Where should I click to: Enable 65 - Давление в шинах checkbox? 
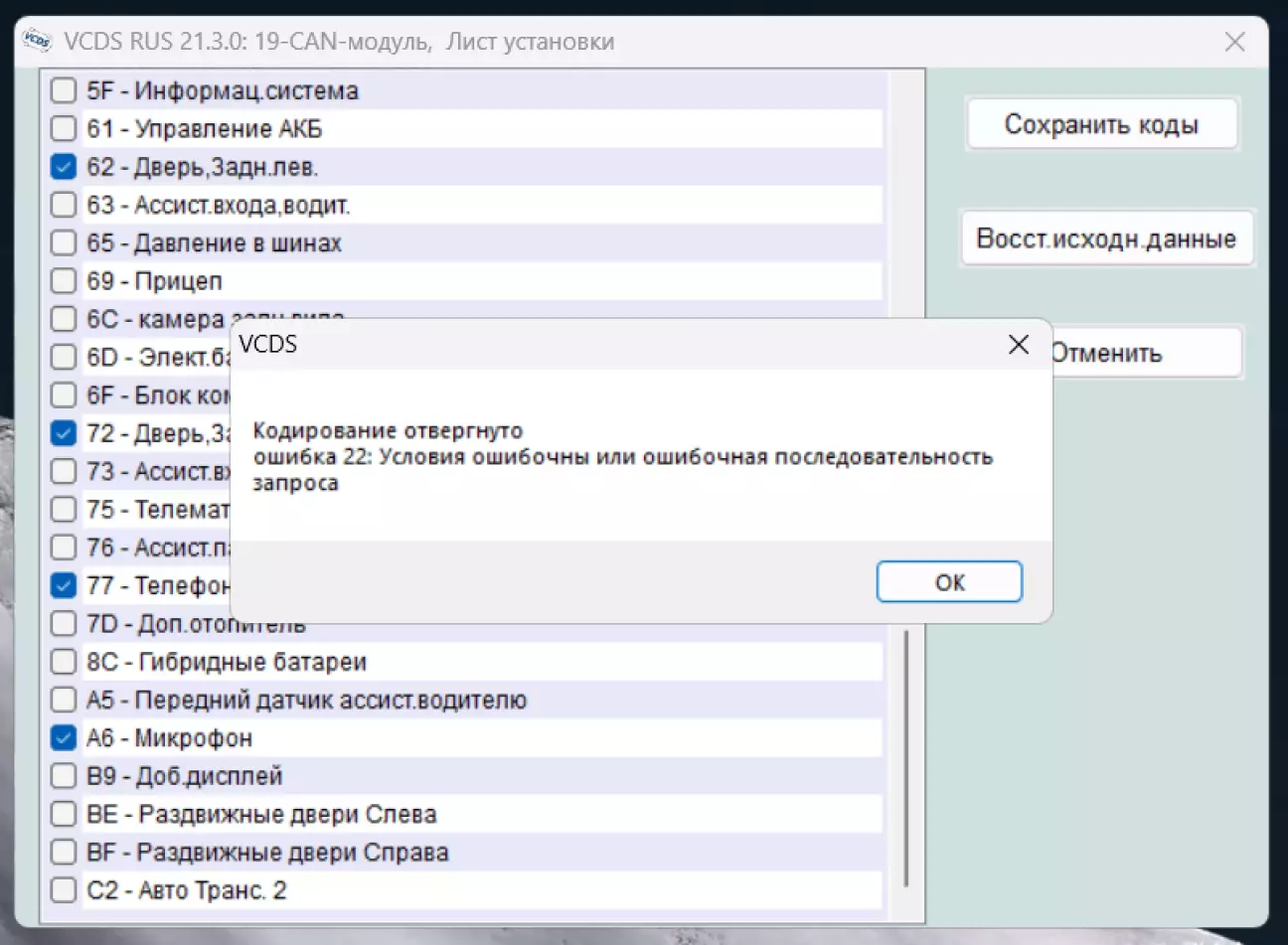pyautogui.click(x=64, y=242)
